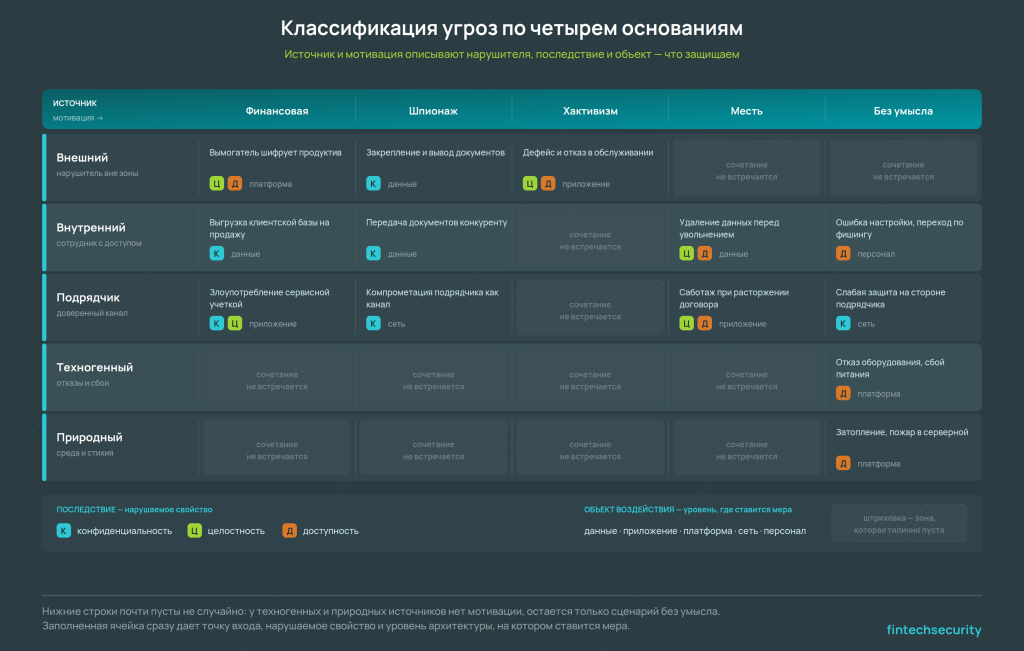The height and width of the screenshot is (651, 1024).
Task: Click the К badge under 'Компрометация подрядчика как канал'
Action: click(x=374, y=323)
